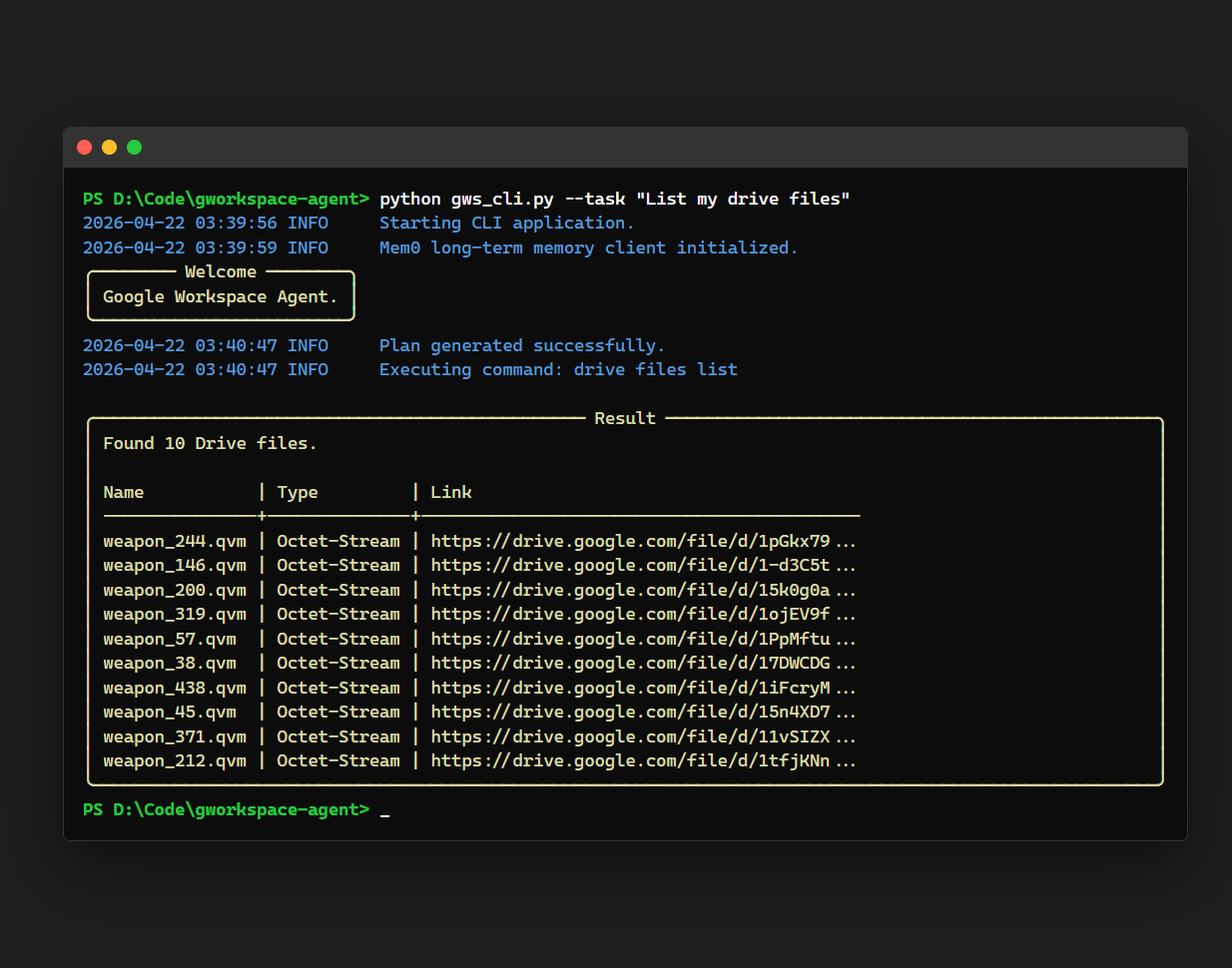Select the file name weapon_38.qvm
This screenshot has width=1232, height=968.
pos(170,663)
